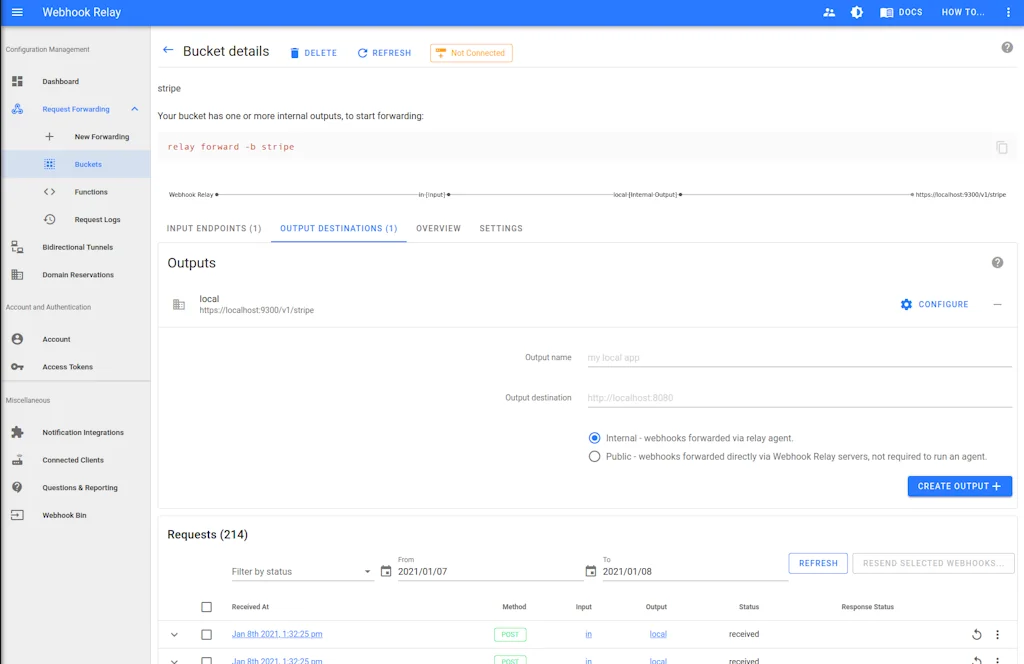Expand the first Jan 8th request row

click(173, 634)
